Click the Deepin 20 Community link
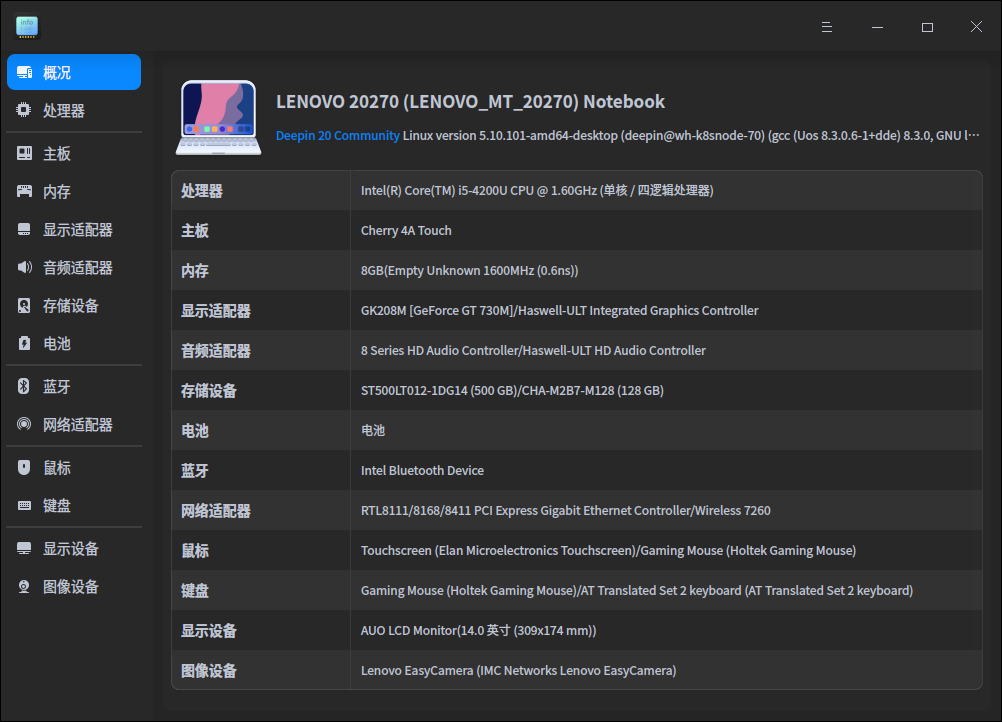The image size is (1002, 722). coord(339,135)
